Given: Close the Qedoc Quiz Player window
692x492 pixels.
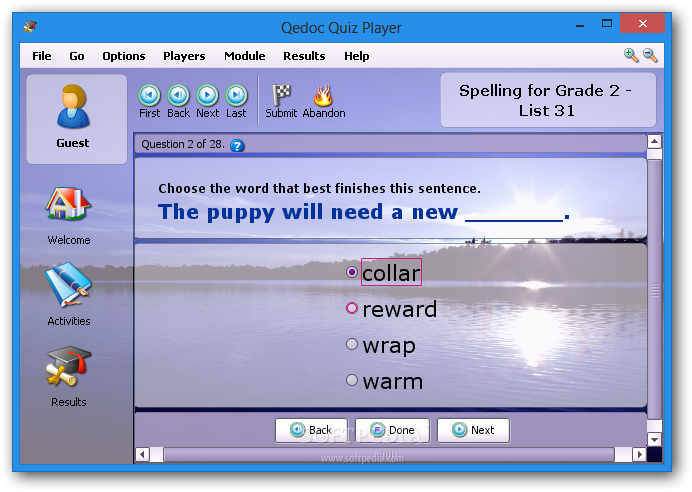Looking at the screenshot, I should (x=643, y=23).
